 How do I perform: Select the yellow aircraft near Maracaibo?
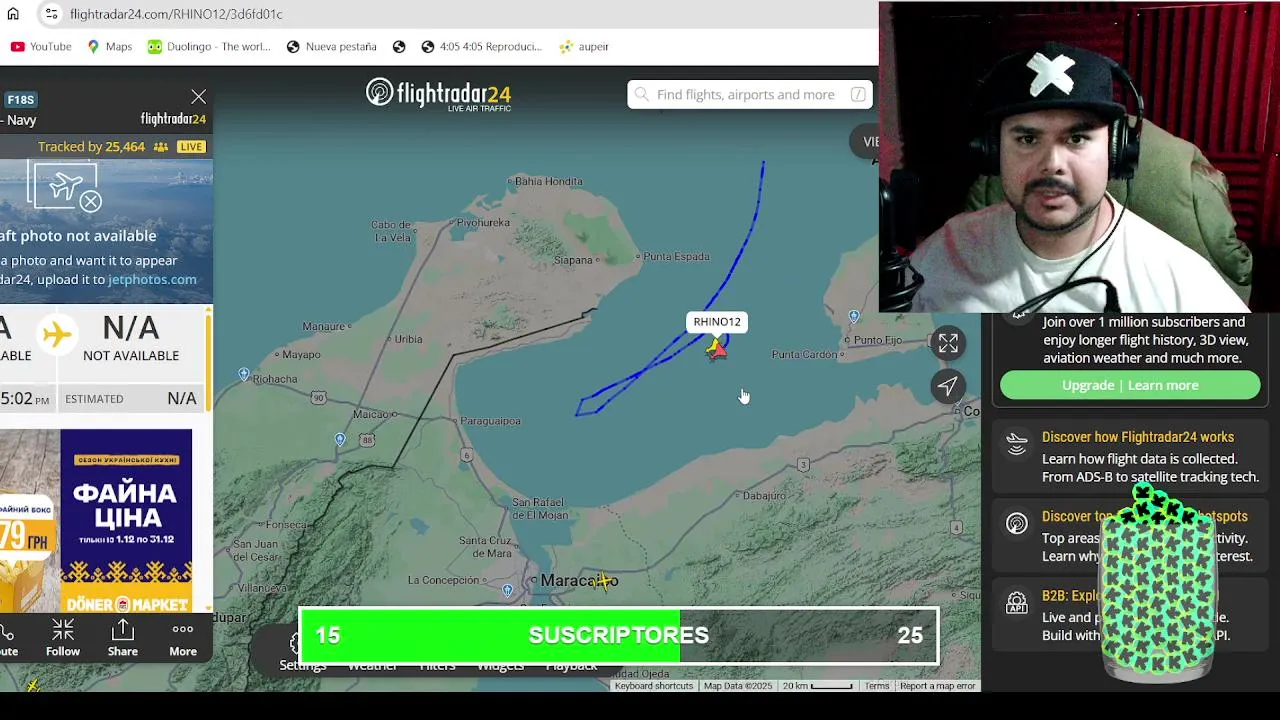602,581
